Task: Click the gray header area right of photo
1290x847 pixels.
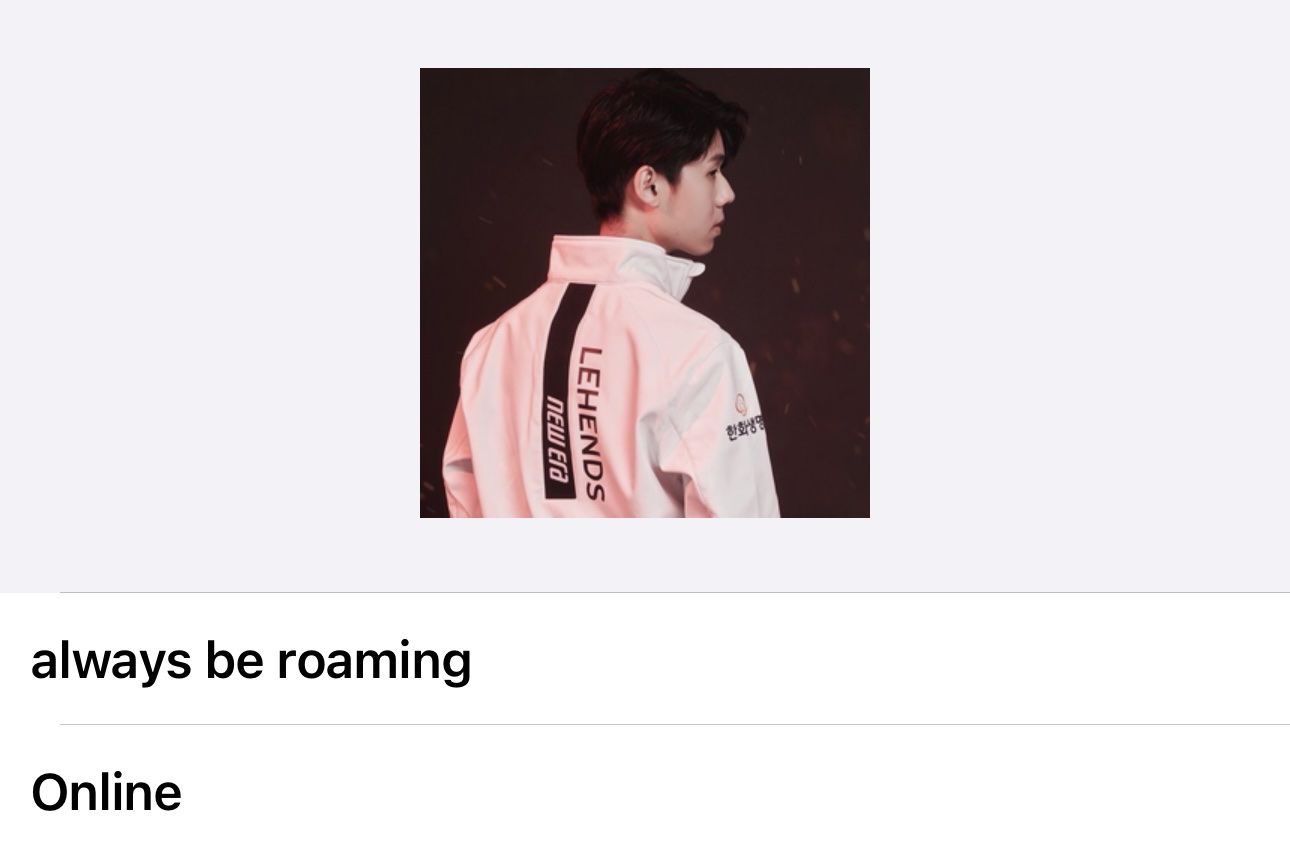Action: [x=1080, y=296]
